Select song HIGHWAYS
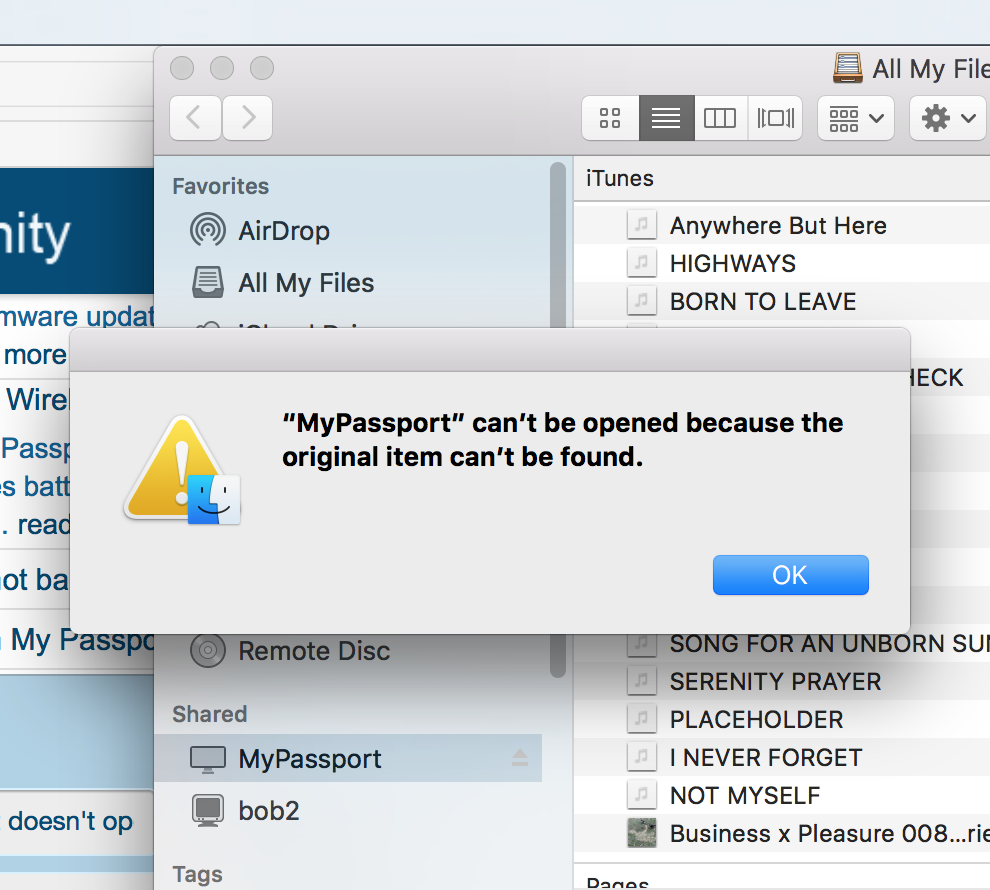The width and height of the screenshot is (990, 890). pyautogui.click(x=782, y=263)
